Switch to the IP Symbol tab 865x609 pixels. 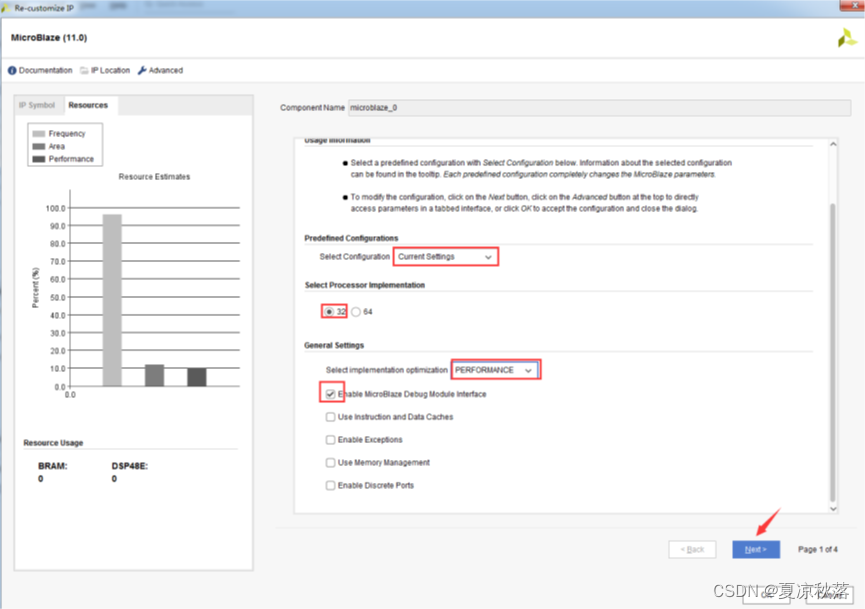(37, 105)
